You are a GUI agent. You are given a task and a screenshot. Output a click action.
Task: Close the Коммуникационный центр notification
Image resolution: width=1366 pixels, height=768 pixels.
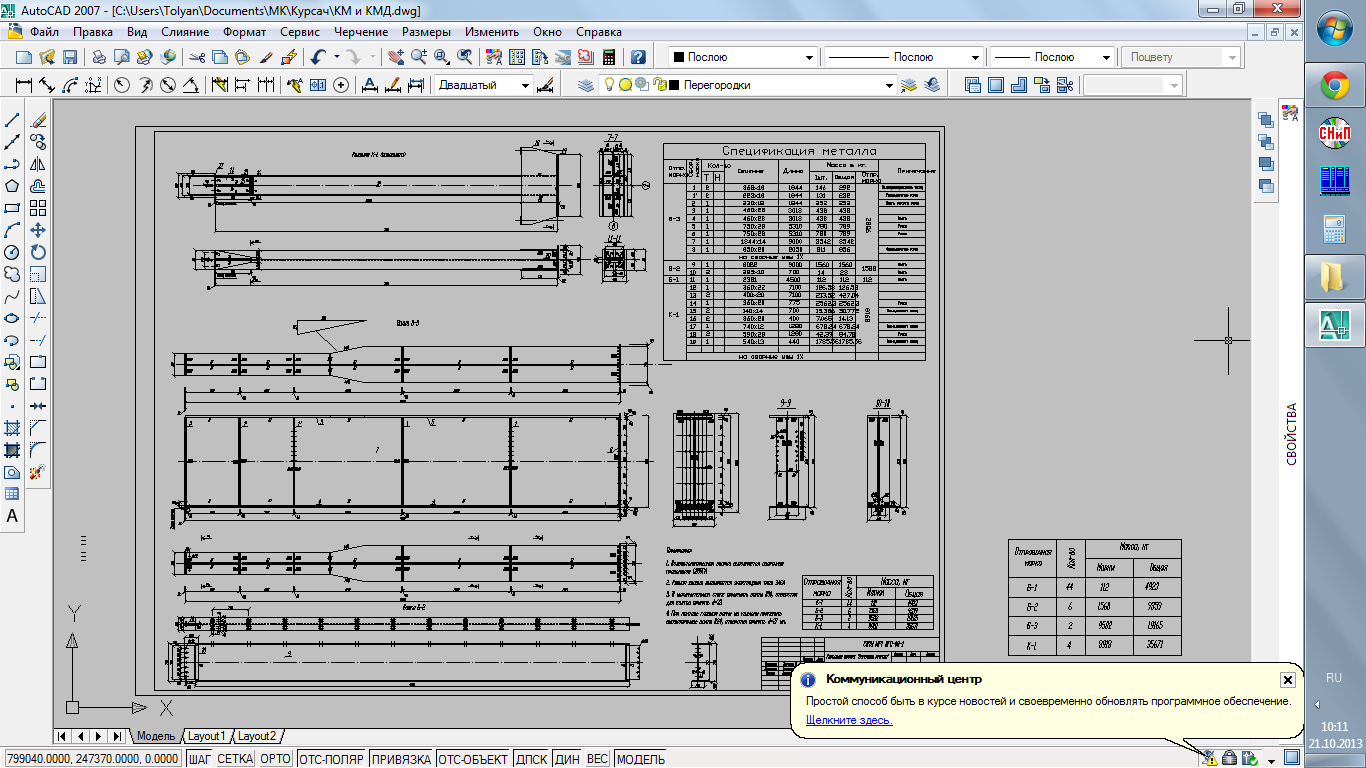click(1288, 680)
